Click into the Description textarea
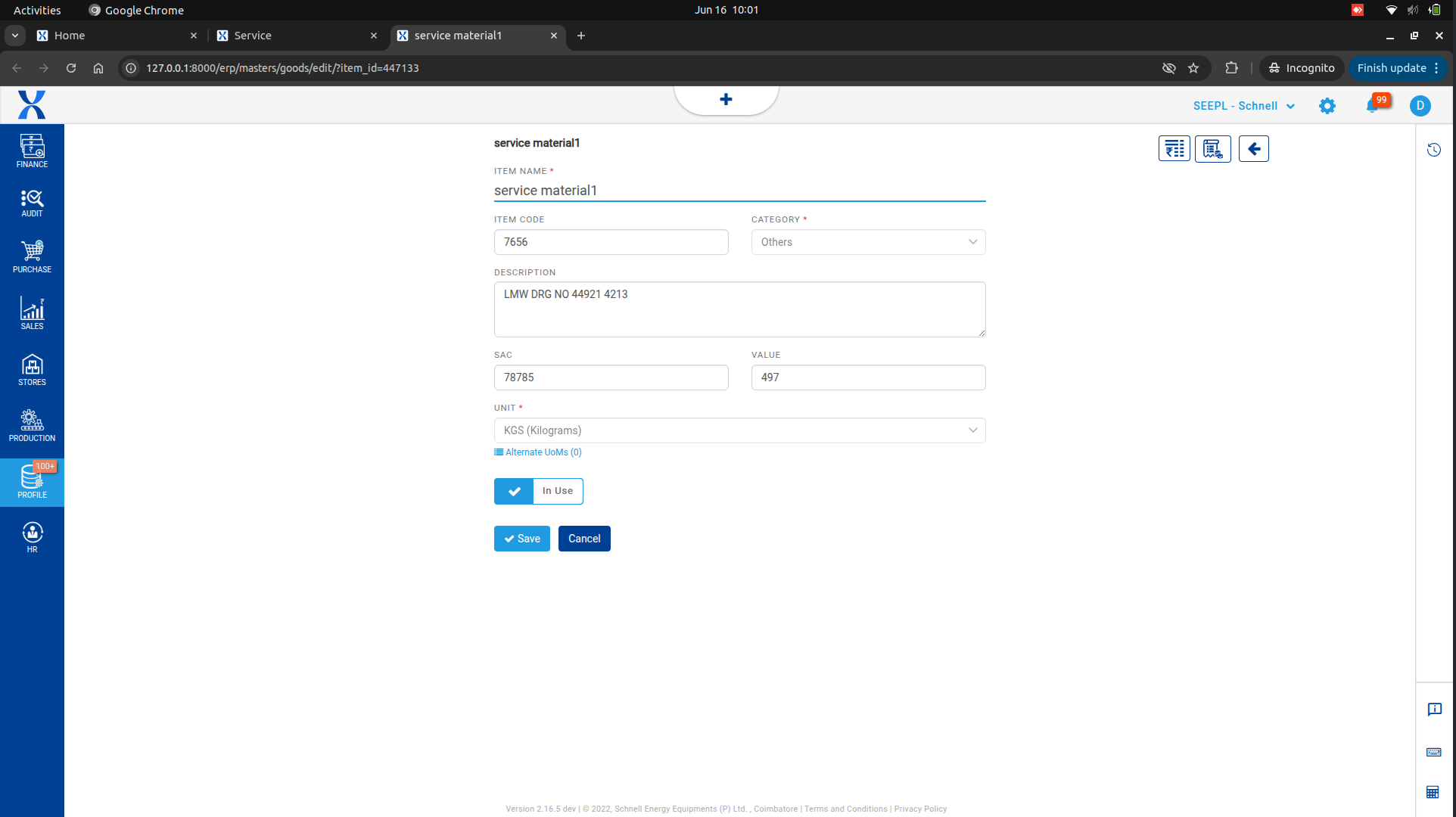The height and width of the screenshot is (817, 1456). click(x=740, y=309)
